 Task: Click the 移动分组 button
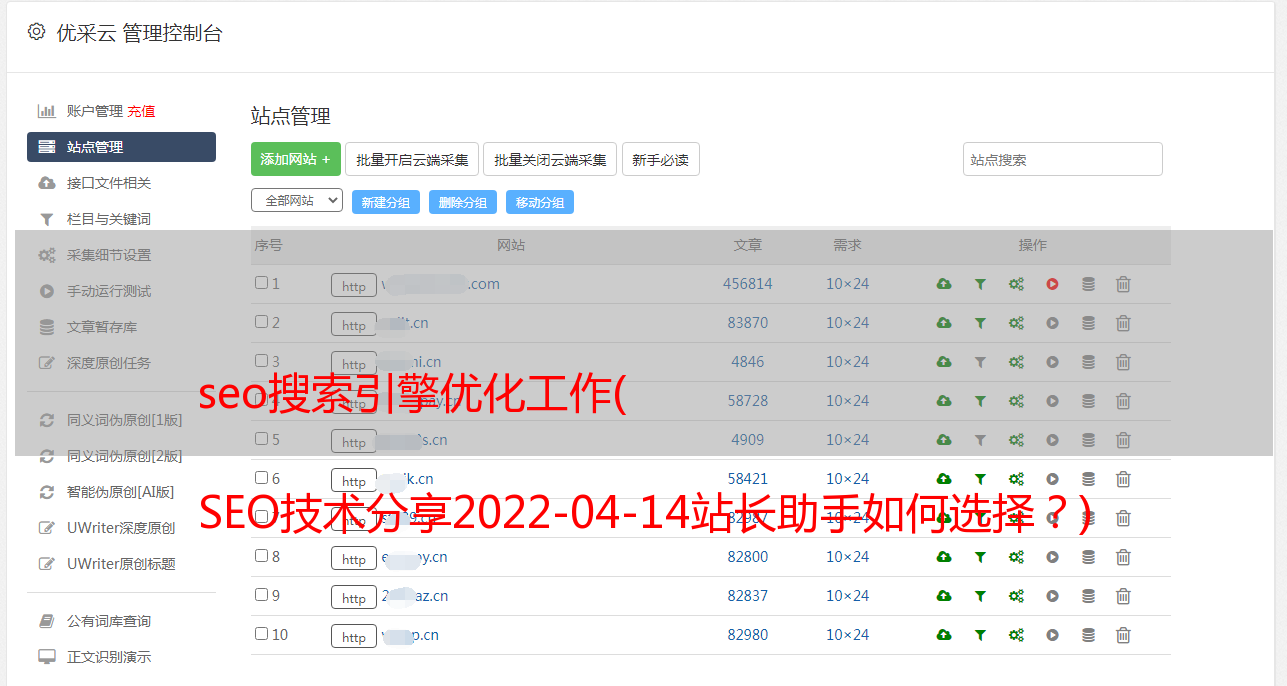click(x=540, y=202)
